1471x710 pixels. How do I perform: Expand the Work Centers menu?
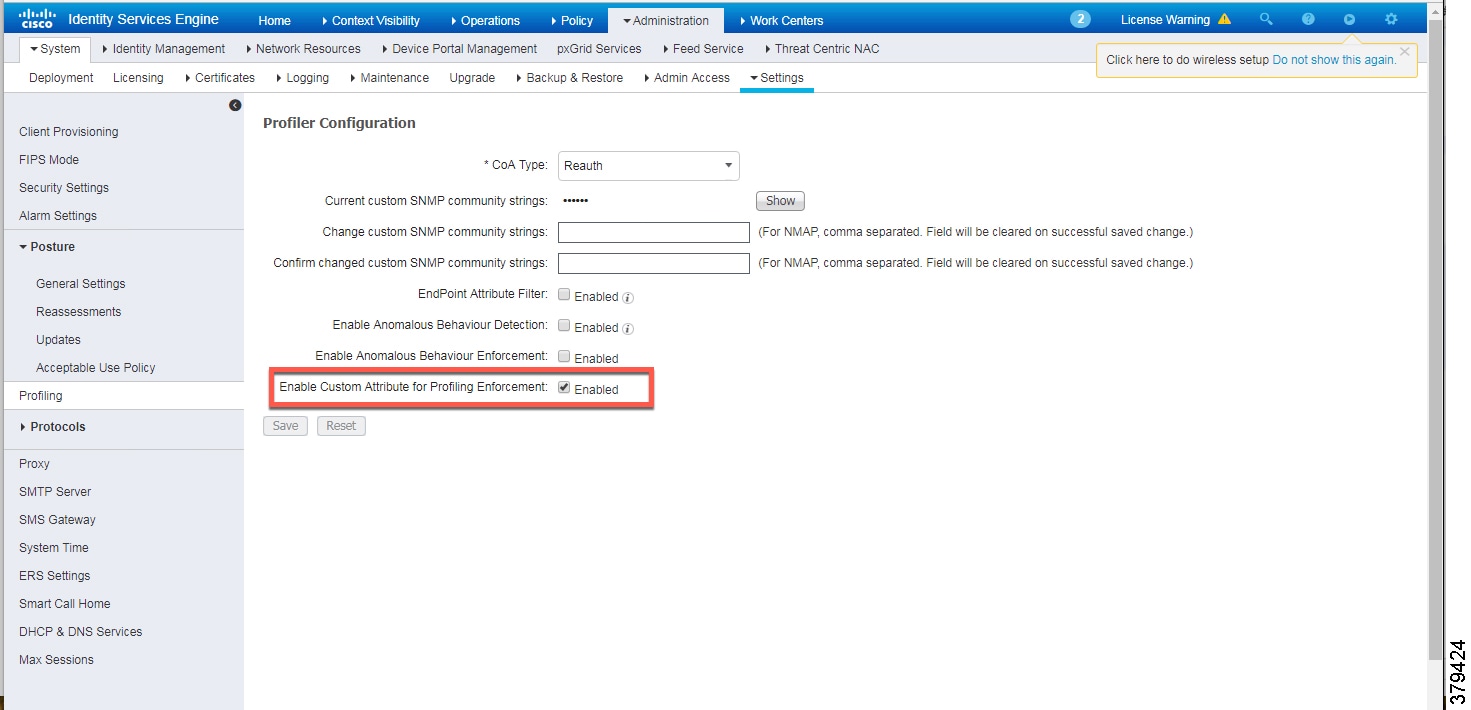[x=781, y=20]
